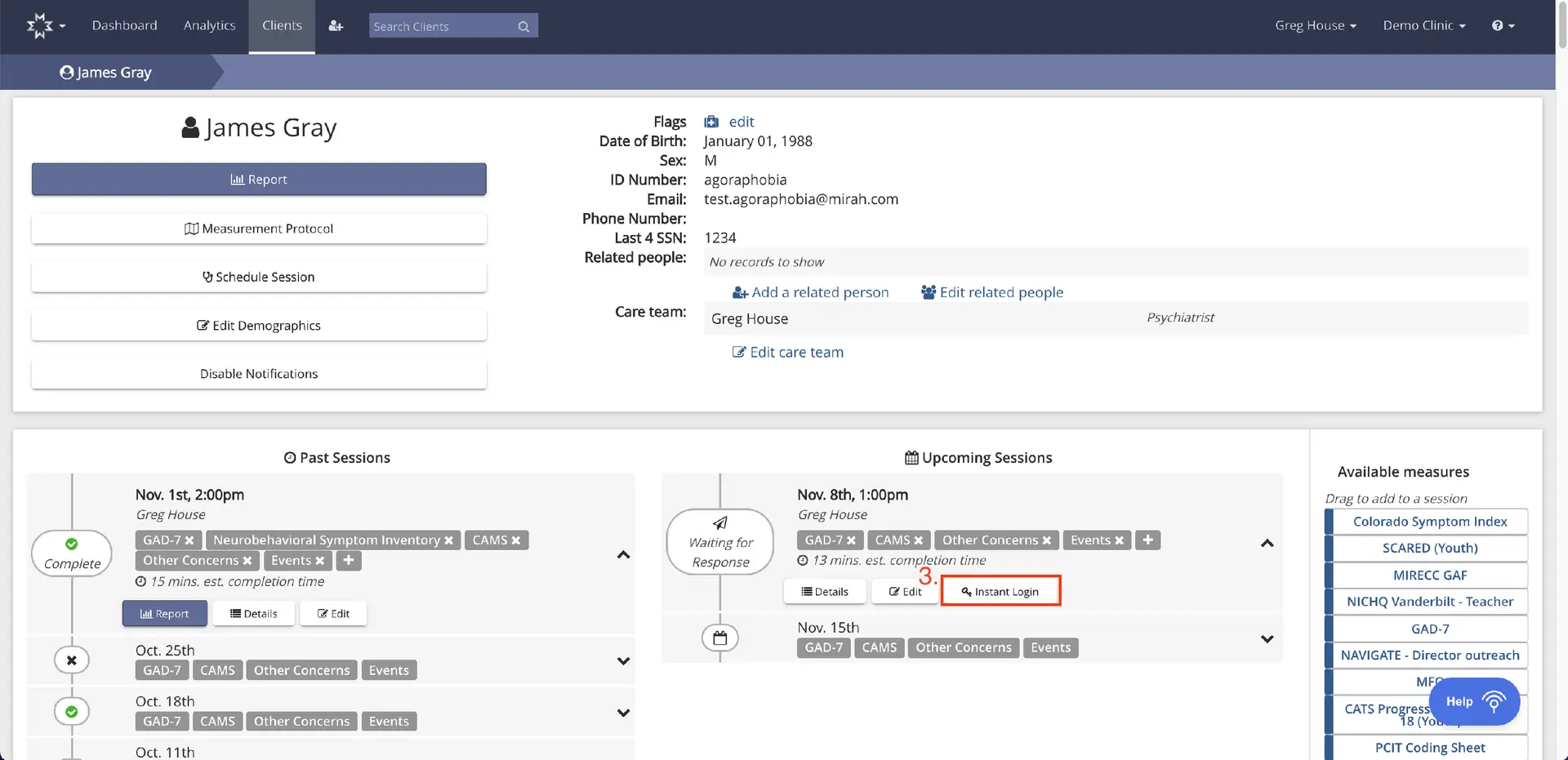The height and width of the screenshot is (760, 1568).
Task: Open the Dashboard menu item
Action: point(125,25)
